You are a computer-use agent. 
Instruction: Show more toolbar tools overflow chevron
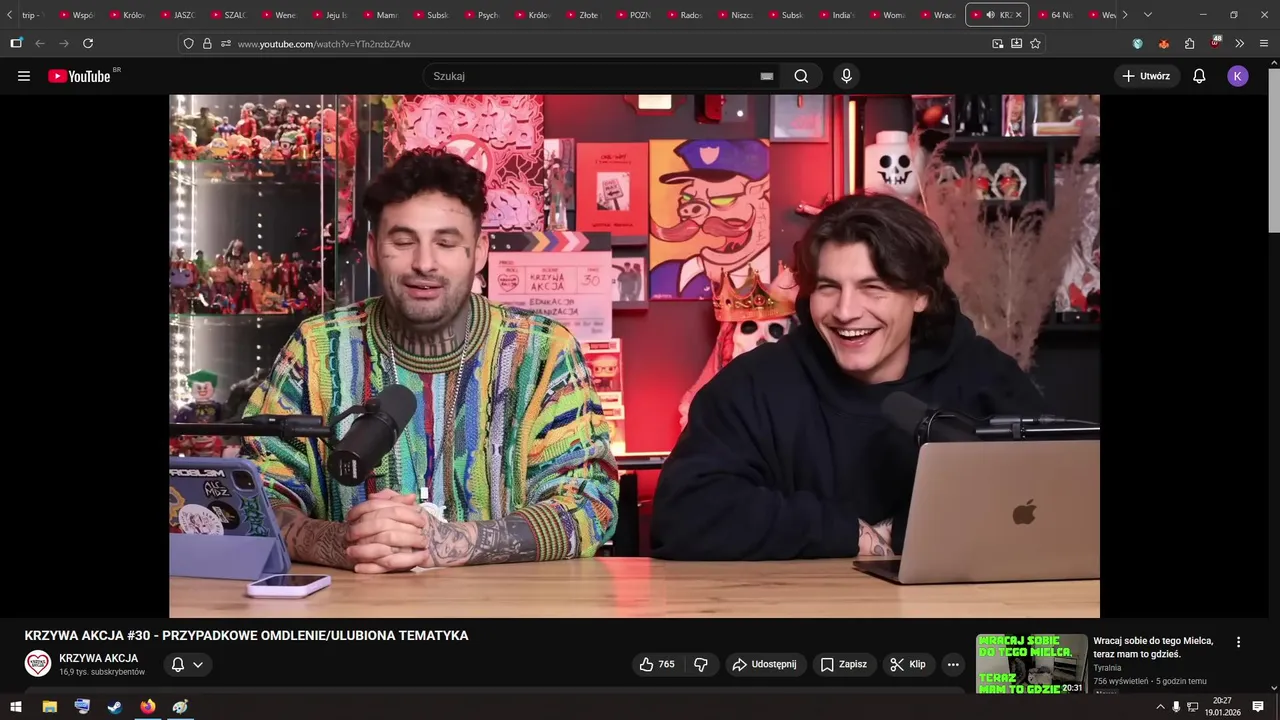point(1239,44)
